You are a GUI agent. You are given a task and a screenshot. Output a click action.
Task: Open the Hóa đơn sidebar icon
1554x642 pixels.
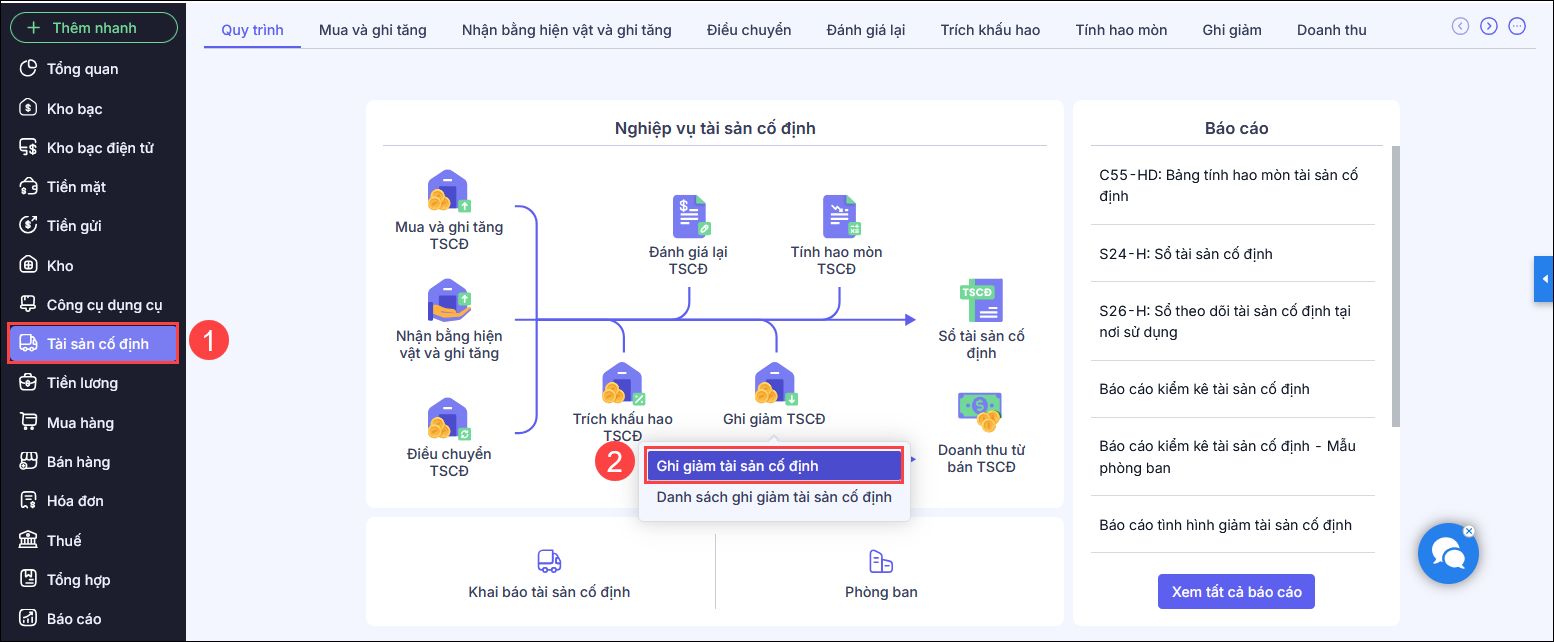[x=28, y=501]
